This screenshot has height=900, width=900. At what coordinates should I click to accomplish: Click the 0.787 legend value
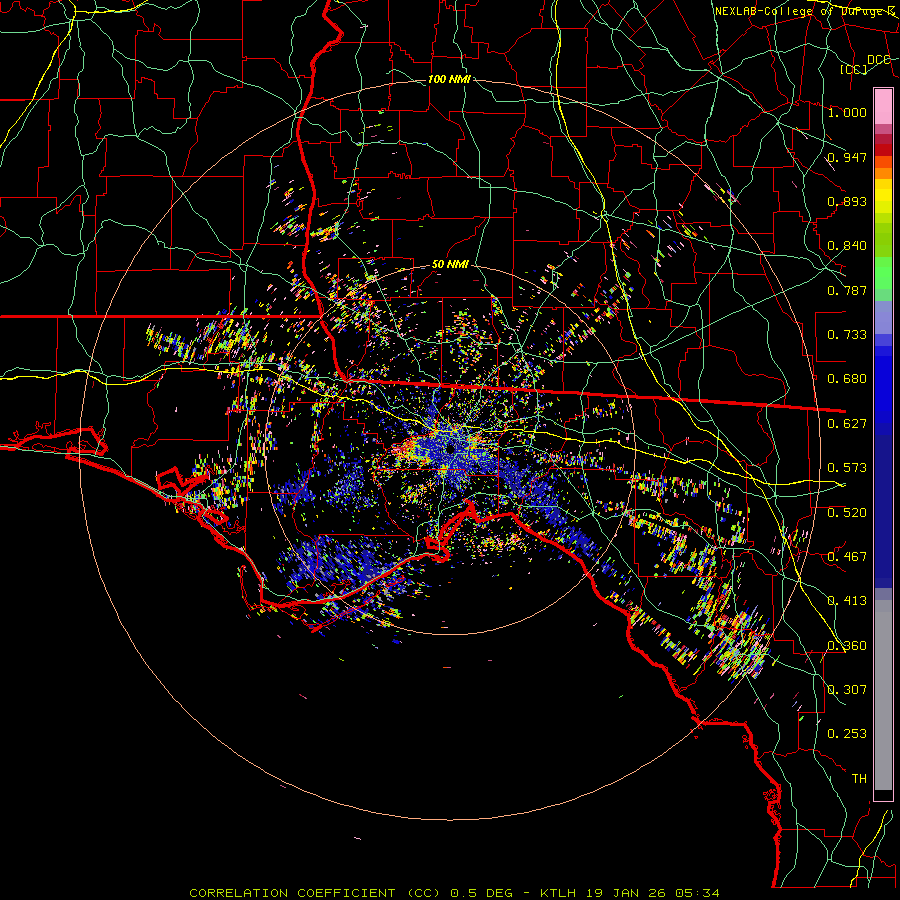847,290
